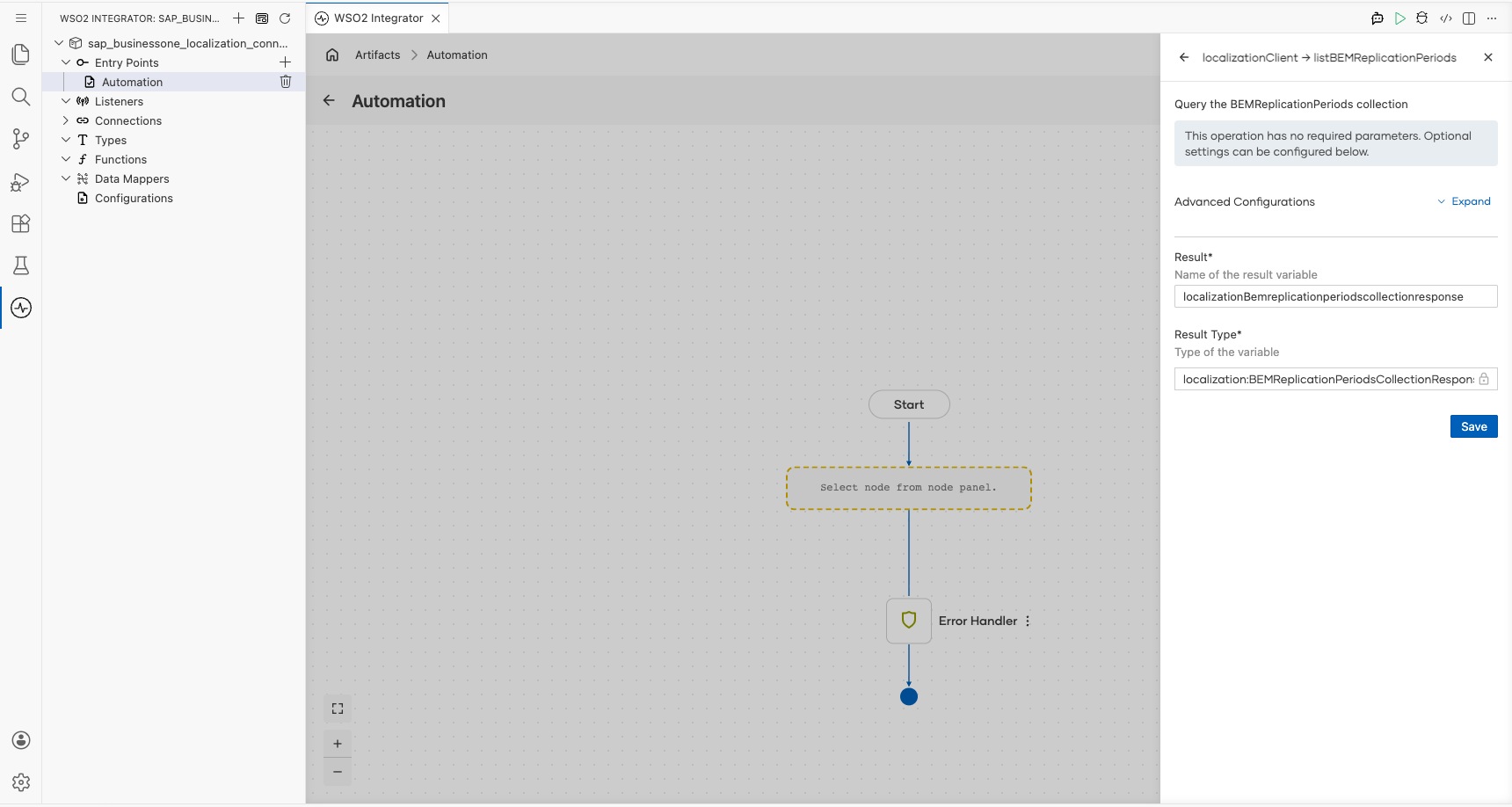
Task: Select the Automation tree item
Action: tap(173, 82)
